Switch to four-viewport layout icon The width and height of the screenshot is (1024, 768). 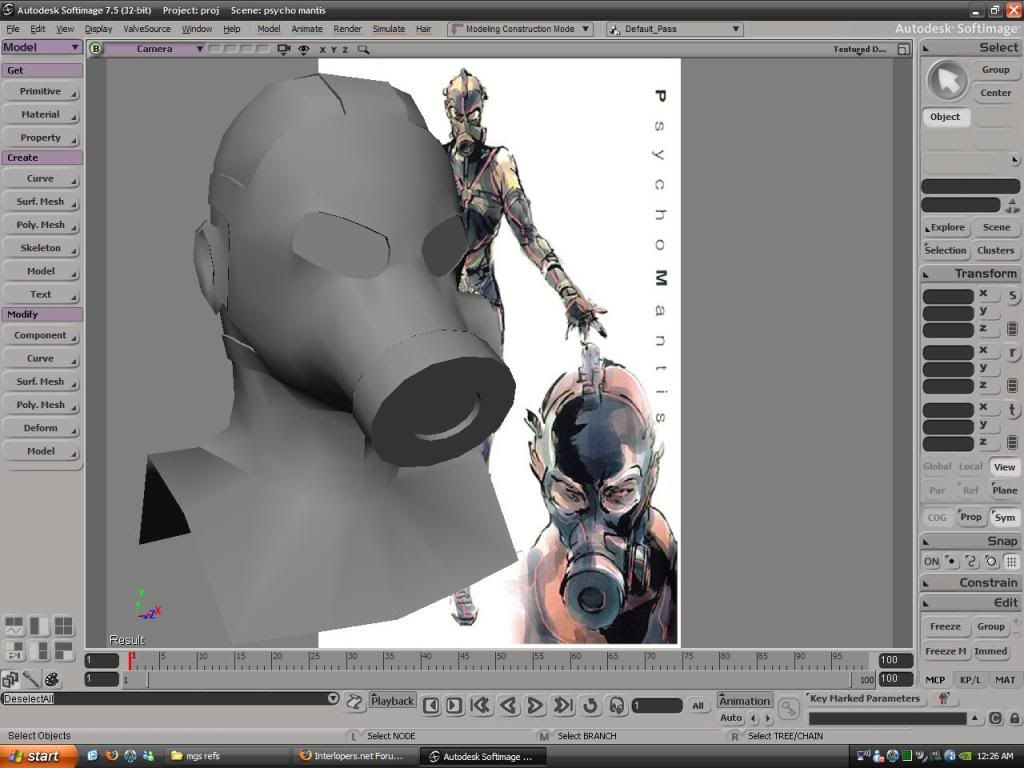pyautogui.click(x=63, y=627)
